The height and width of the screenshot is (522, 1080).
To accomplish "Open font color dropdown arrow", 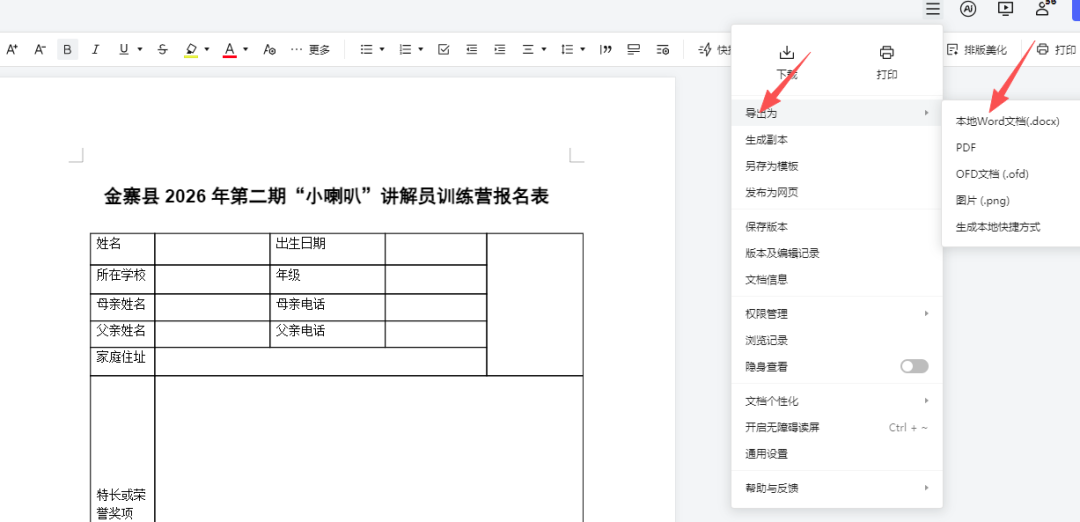I will [x=246, y=50].
